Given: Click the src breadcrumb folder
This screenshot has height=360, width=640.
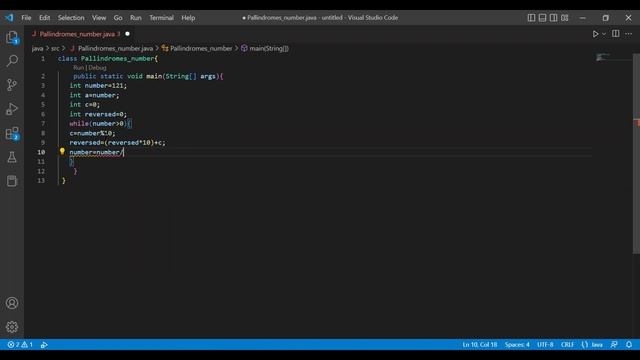Looking at the screenshot, I should click(55, 48).
